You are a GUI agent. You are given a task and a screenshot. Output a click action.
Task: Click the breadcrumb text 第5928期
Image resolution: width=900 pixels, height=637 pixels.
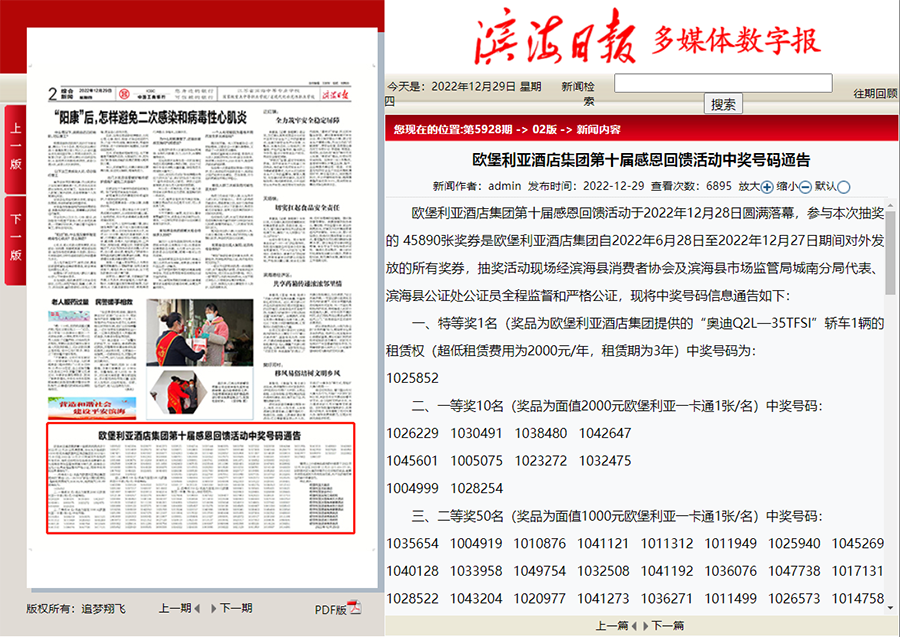point(487,130)
